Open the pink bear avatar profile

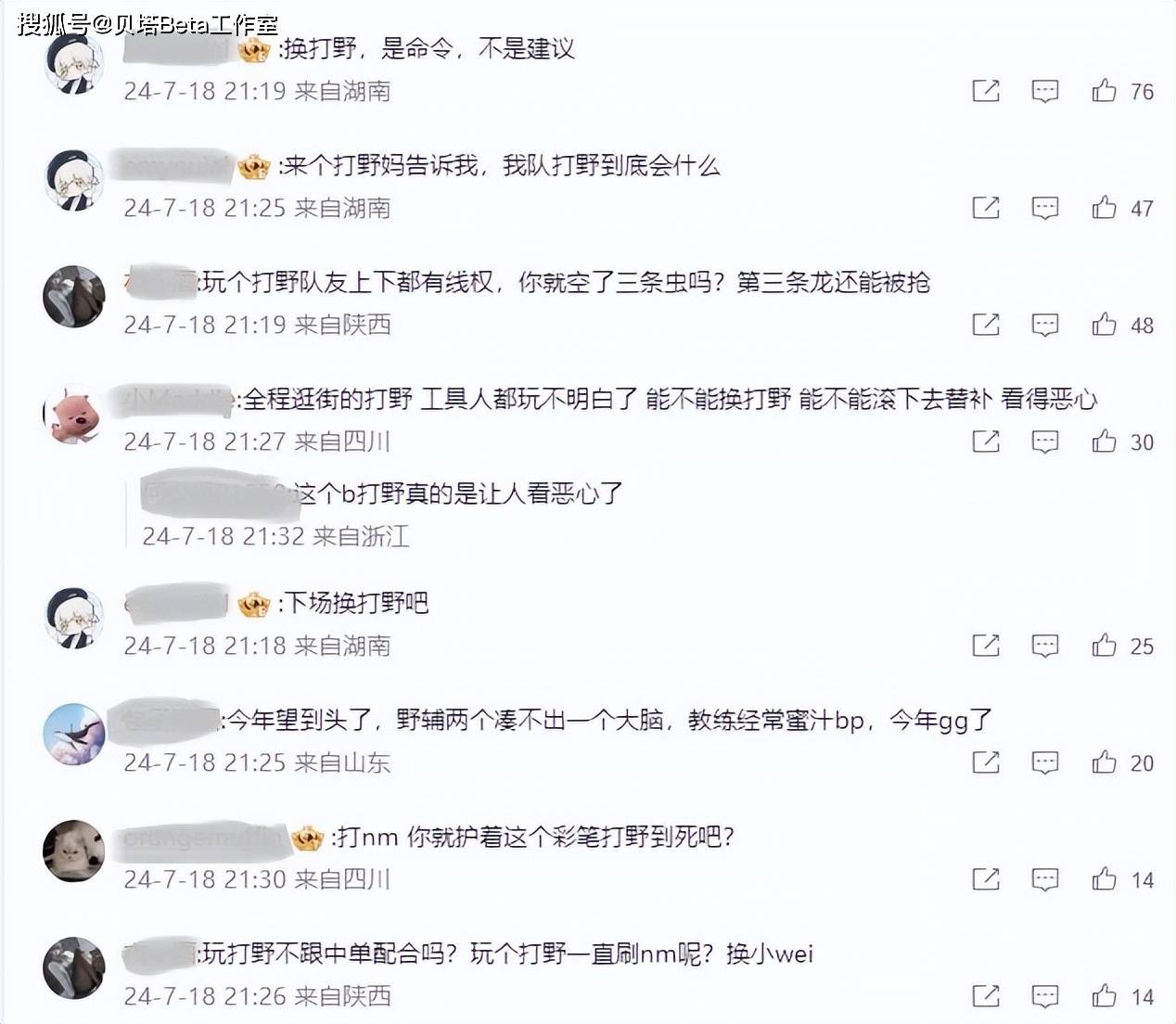pyautogui.click(x=75, y=415)
